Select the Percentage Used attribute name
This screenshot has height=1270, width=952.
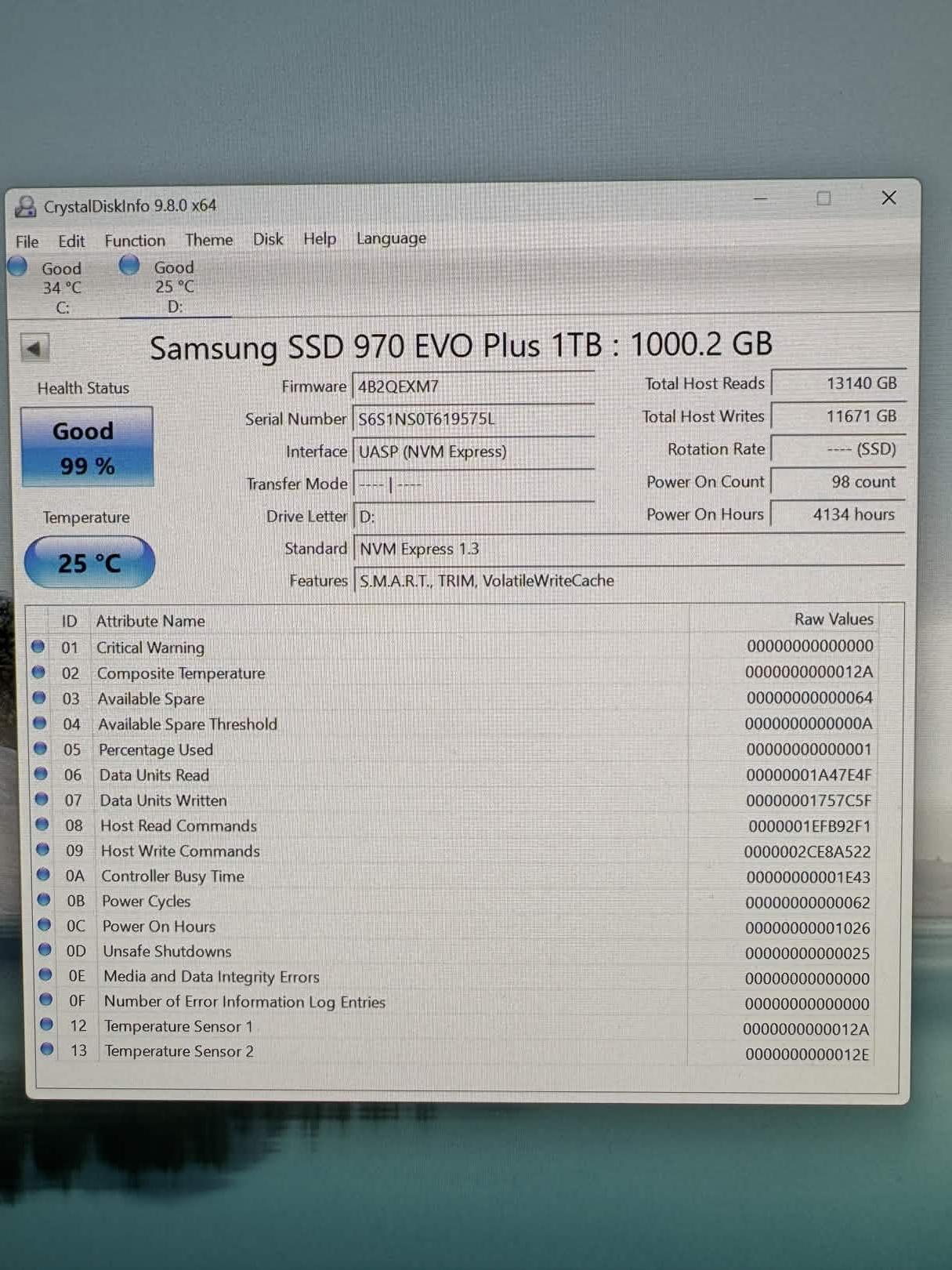(156, 749)
